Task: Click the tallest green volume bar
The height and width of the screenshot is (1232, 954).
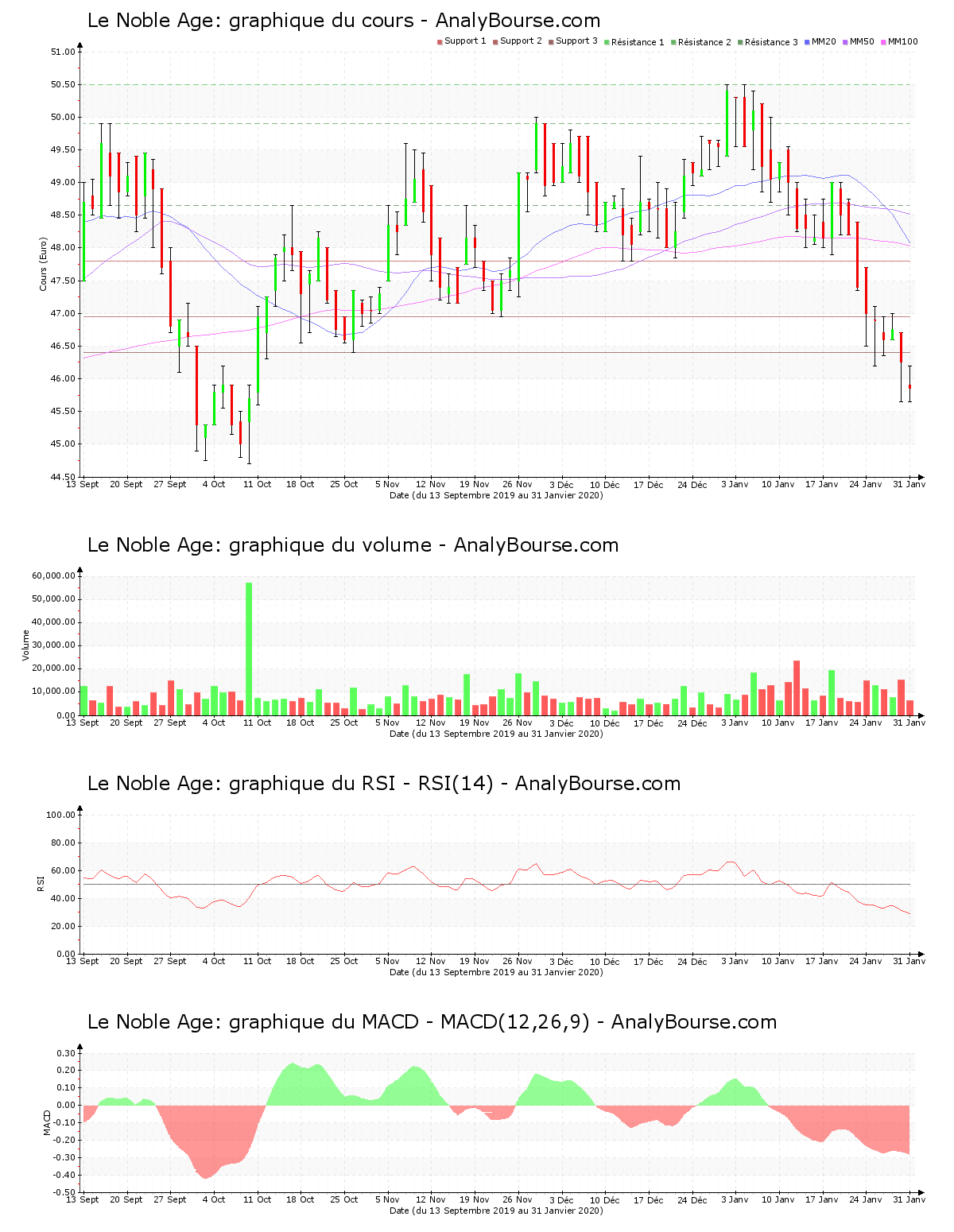Action: tap(249, 648)
